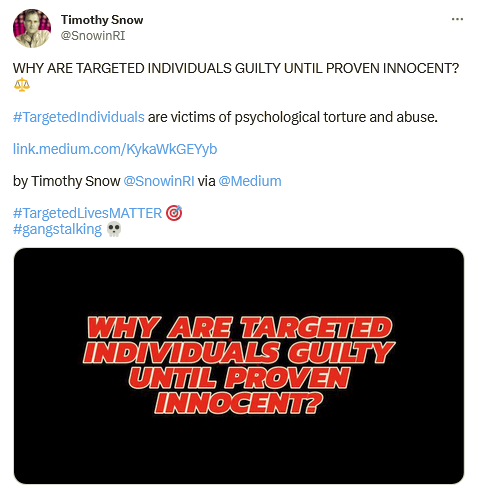Open the @Medium mention link
Image resolution: width=478 pixels, height=488 pixels.
click(250, 181)
